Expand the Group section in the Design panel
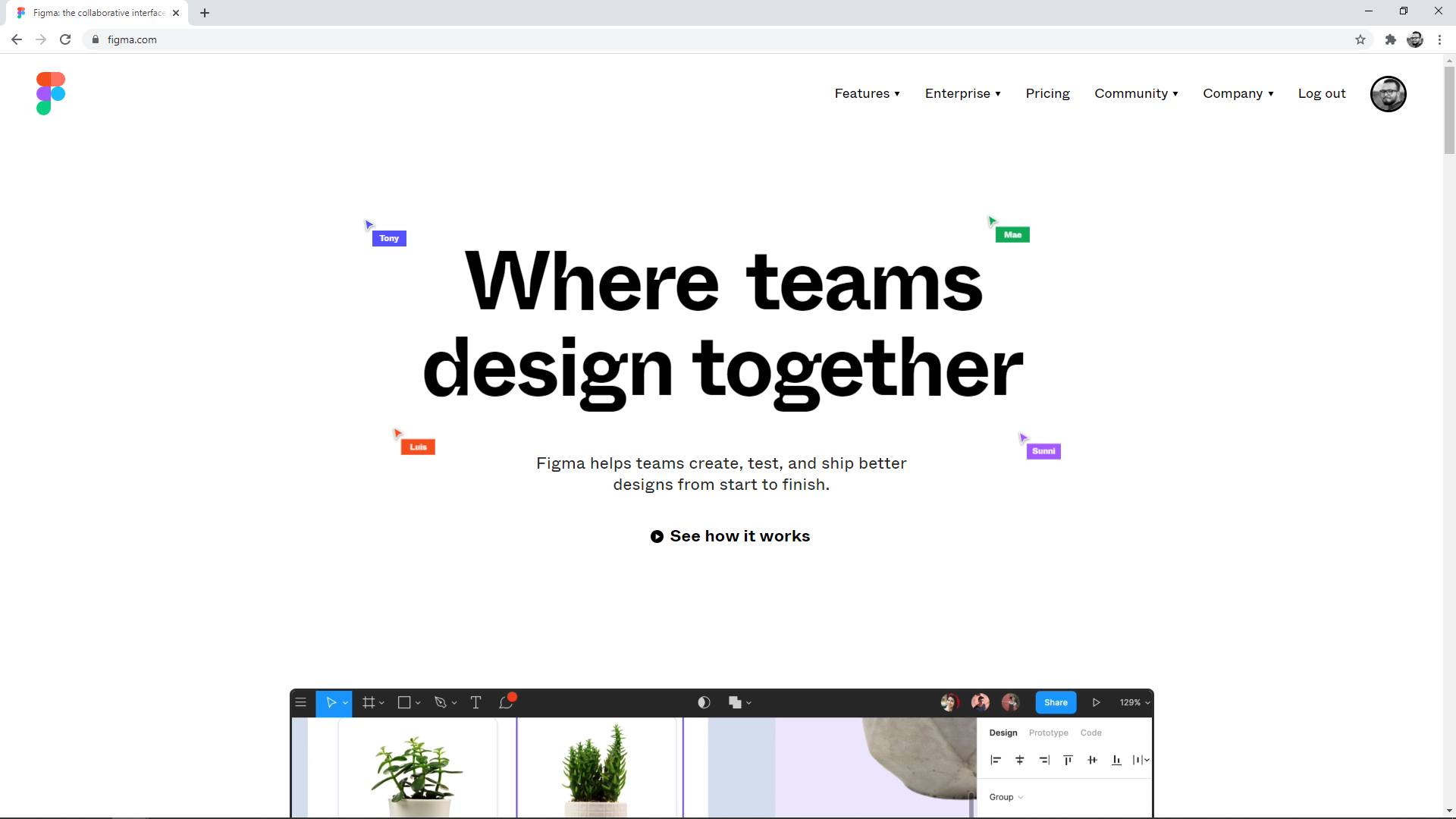Viewport: 1456px width, 819px height. pyautogui.click(x=1006, y=797)
